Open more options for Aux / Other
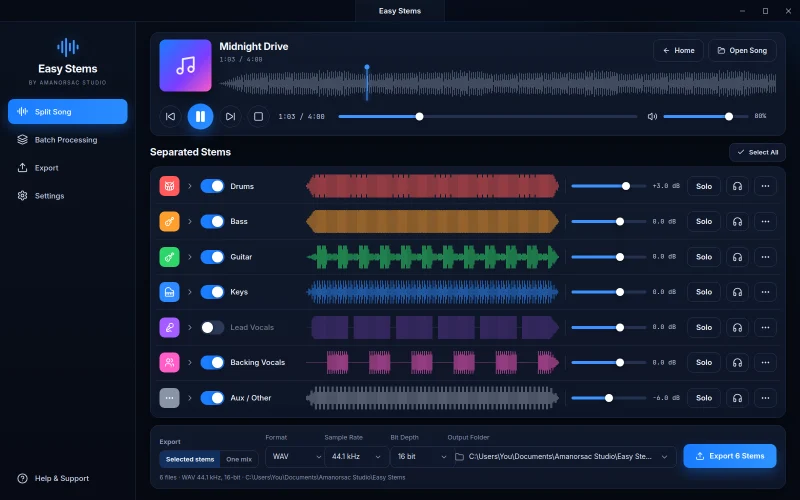The image size is (800, 500). point(765,397)
